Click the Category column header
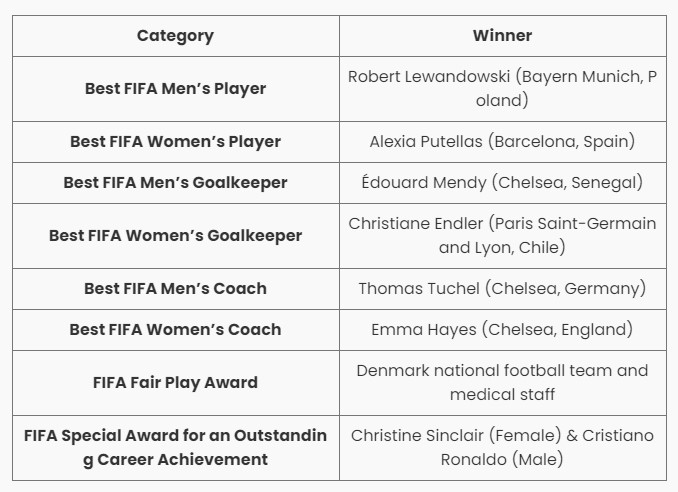678x492 pixels. coord(176,36)
